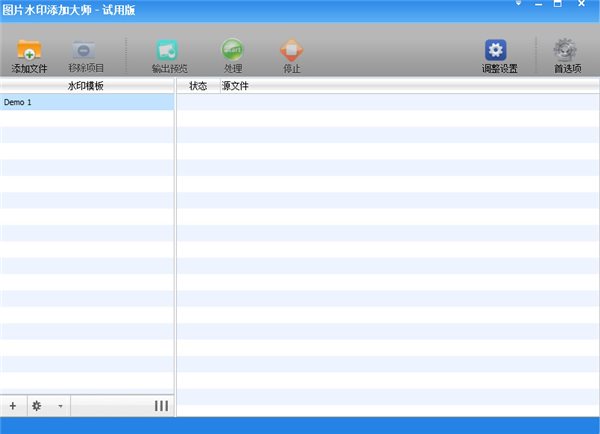Add new watermark template with plus button

pos(13,406)
